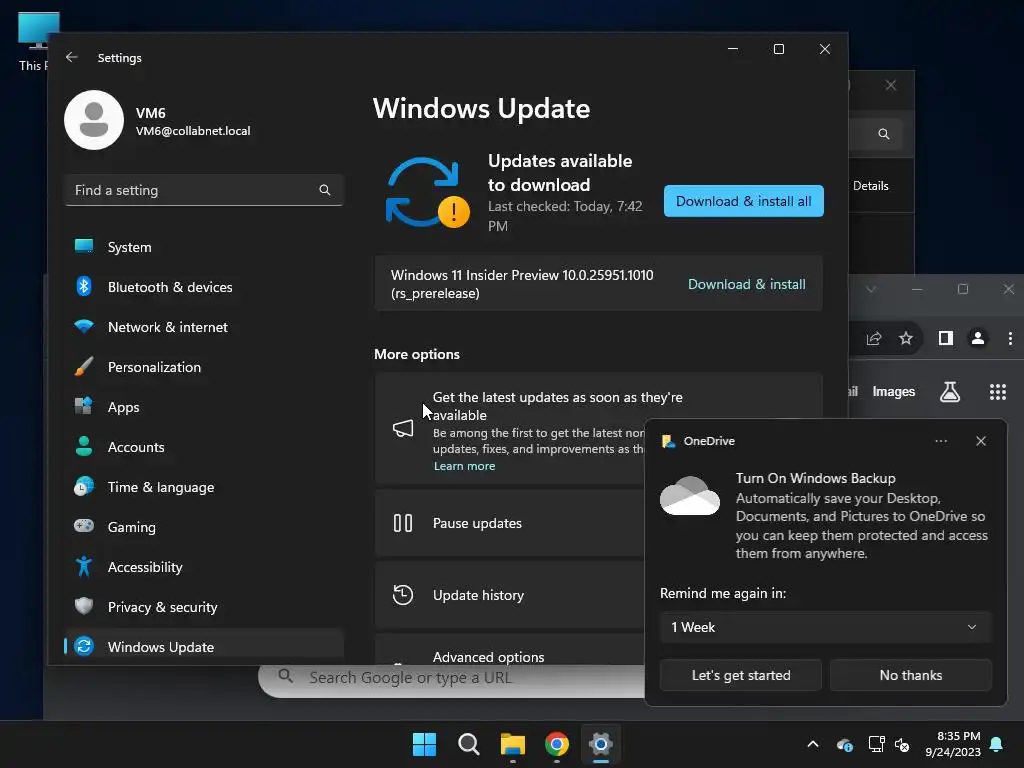Click the megaphone icon for latest updates
1024x768 pixels.
pos(403,428)
